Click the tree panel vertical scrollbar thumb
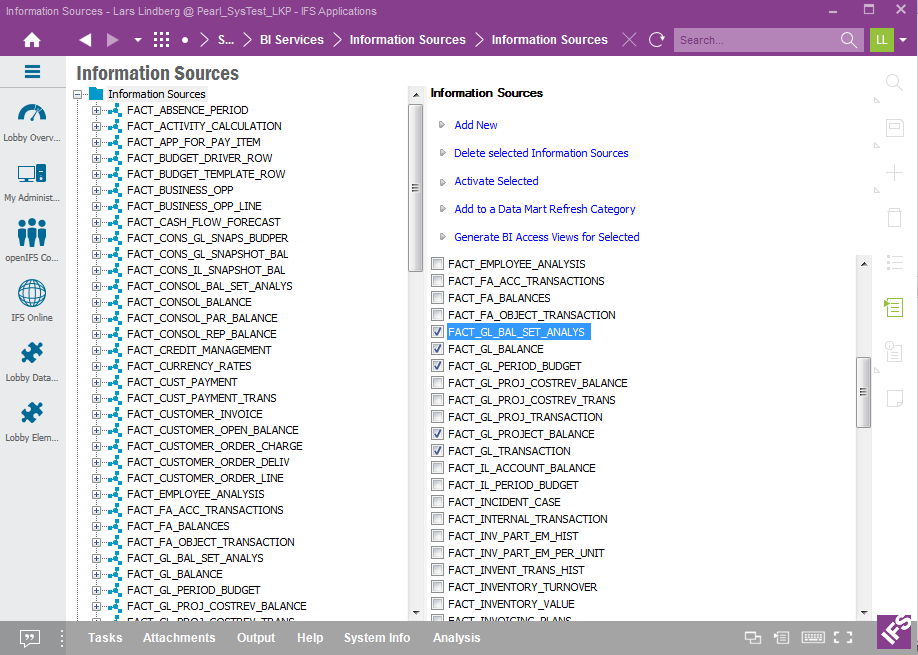The image size is (918, 655). pyautogui.click(x=415, y=187)
